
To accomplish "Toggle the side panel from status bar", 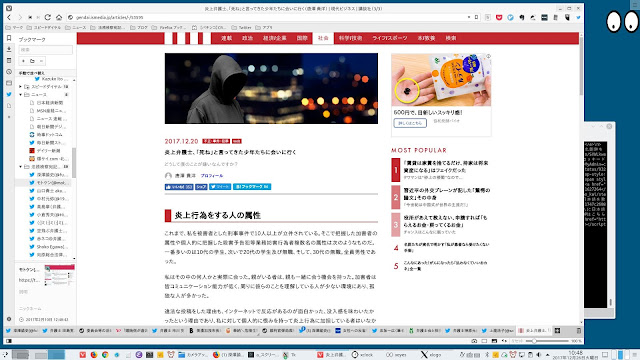I will click(9, 341).
